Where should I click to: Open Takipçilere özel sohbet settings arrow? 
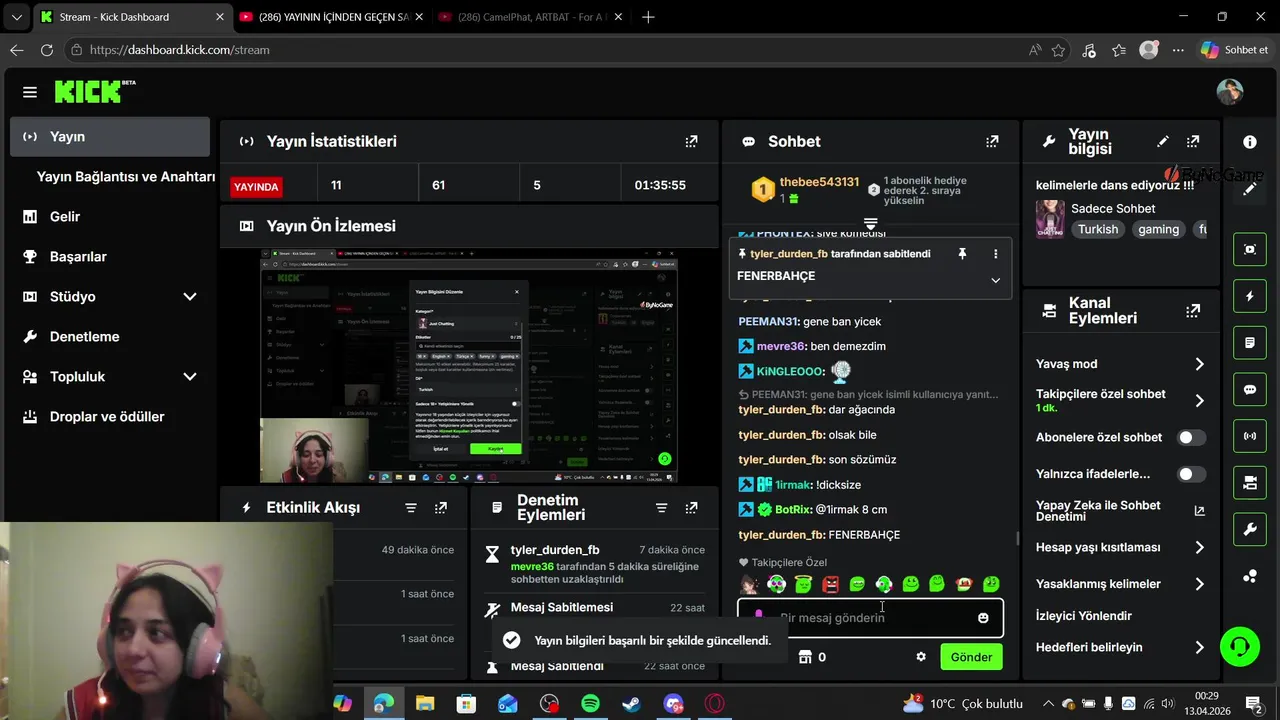1200,401
